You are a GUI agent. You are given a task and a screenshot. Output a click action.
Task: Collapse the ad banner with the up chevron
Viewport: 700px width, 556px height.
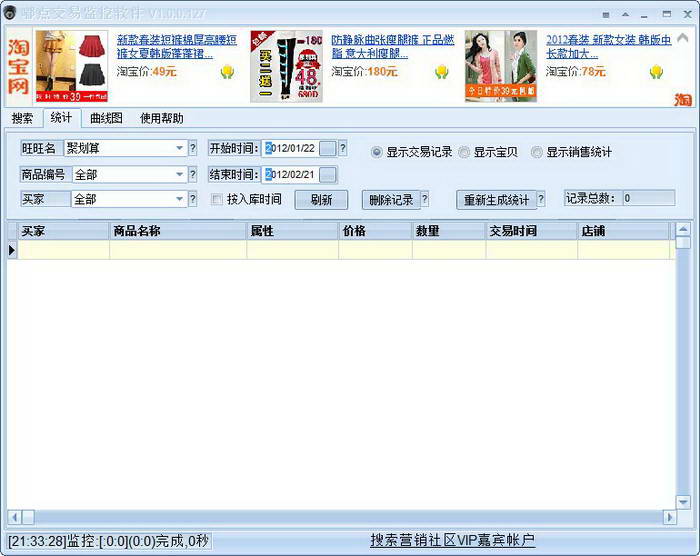[x=683, y=38]
